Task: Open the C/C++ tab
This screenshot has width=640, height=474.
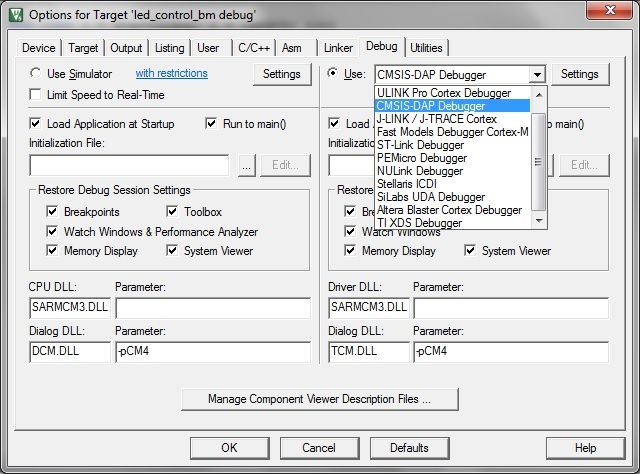Action: click(254, 48)
